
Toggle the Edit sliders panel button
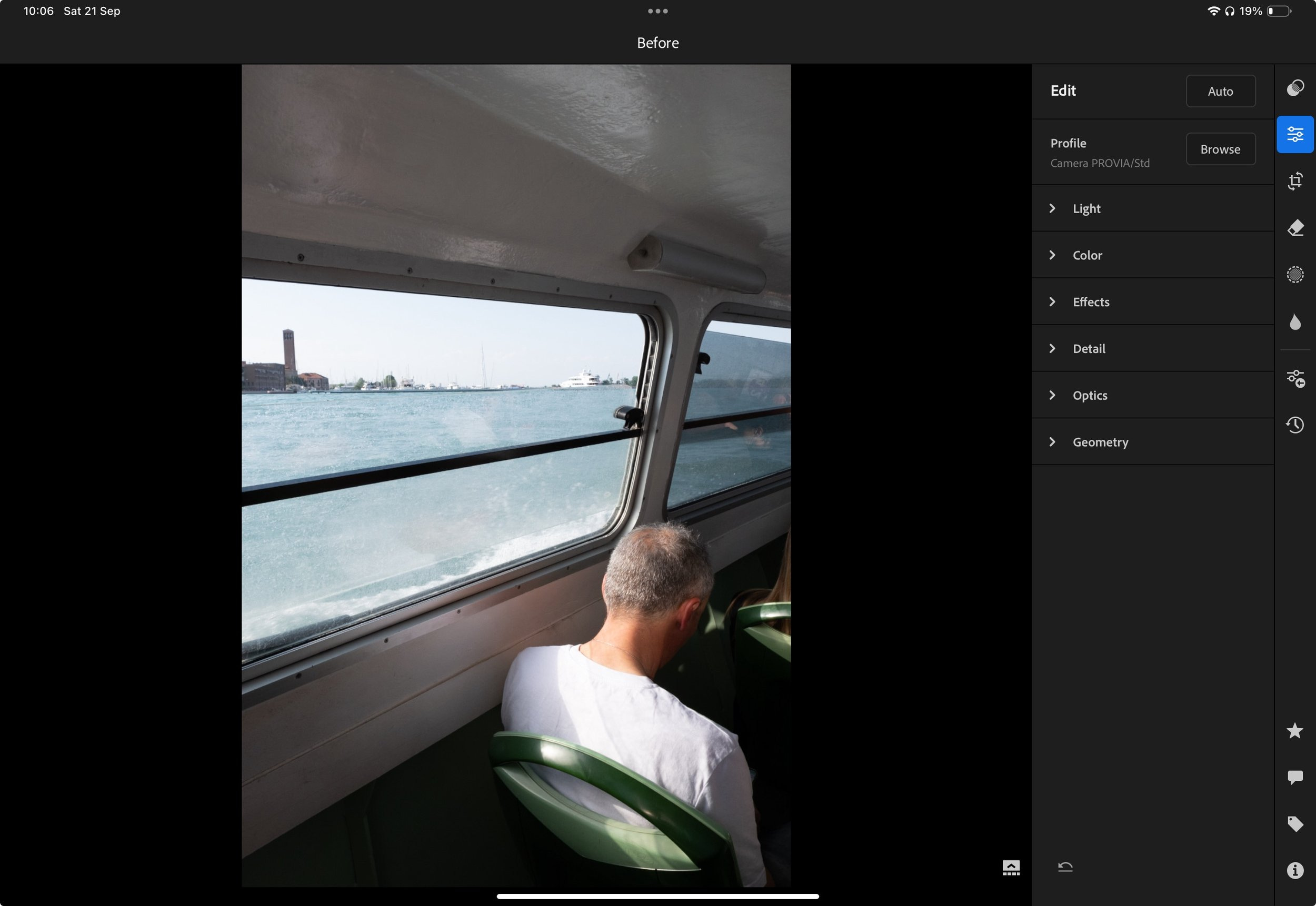(x=1294, y=135)
